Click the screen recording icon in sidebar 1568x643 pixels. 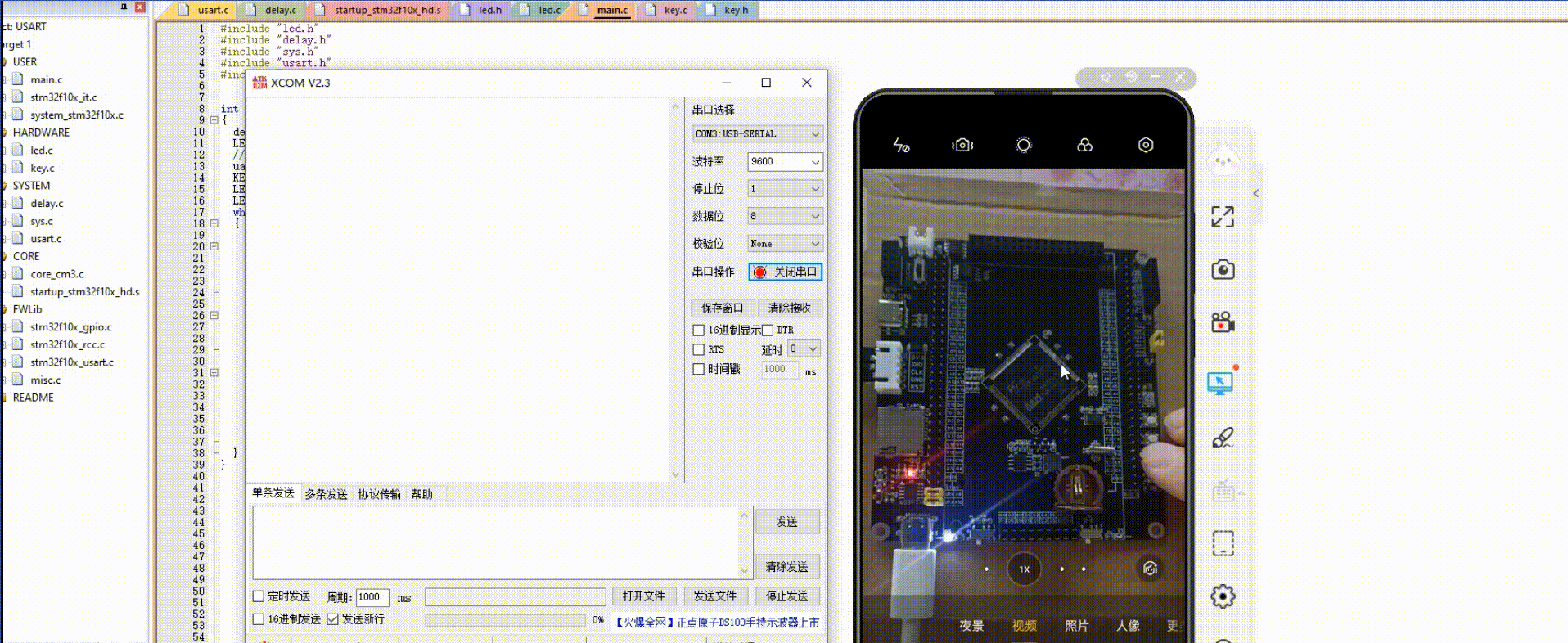[1223, 322]
